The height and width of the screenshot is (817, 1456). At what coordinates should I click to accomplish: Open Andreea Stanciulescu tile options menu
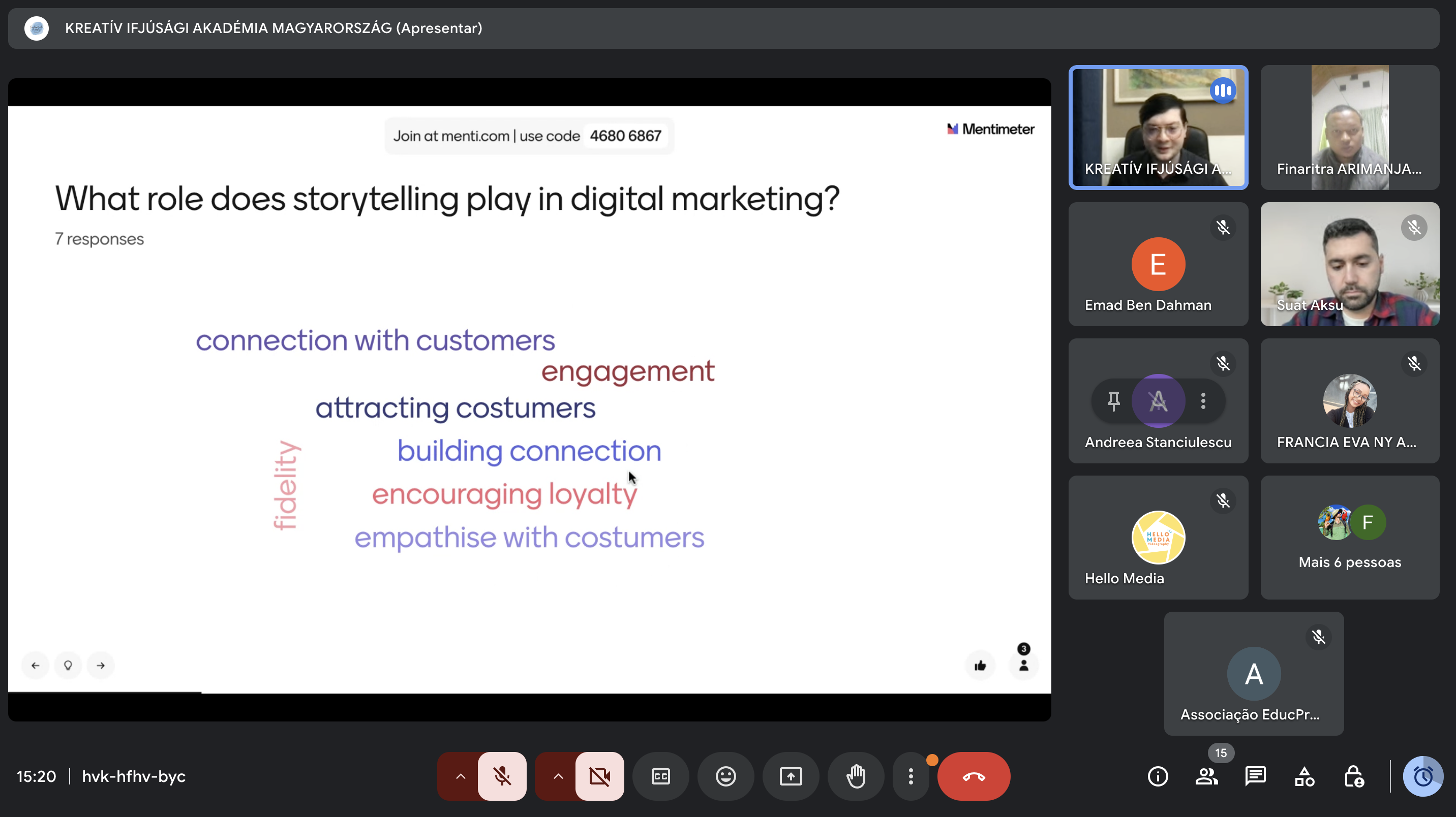tap(1203, 400)
